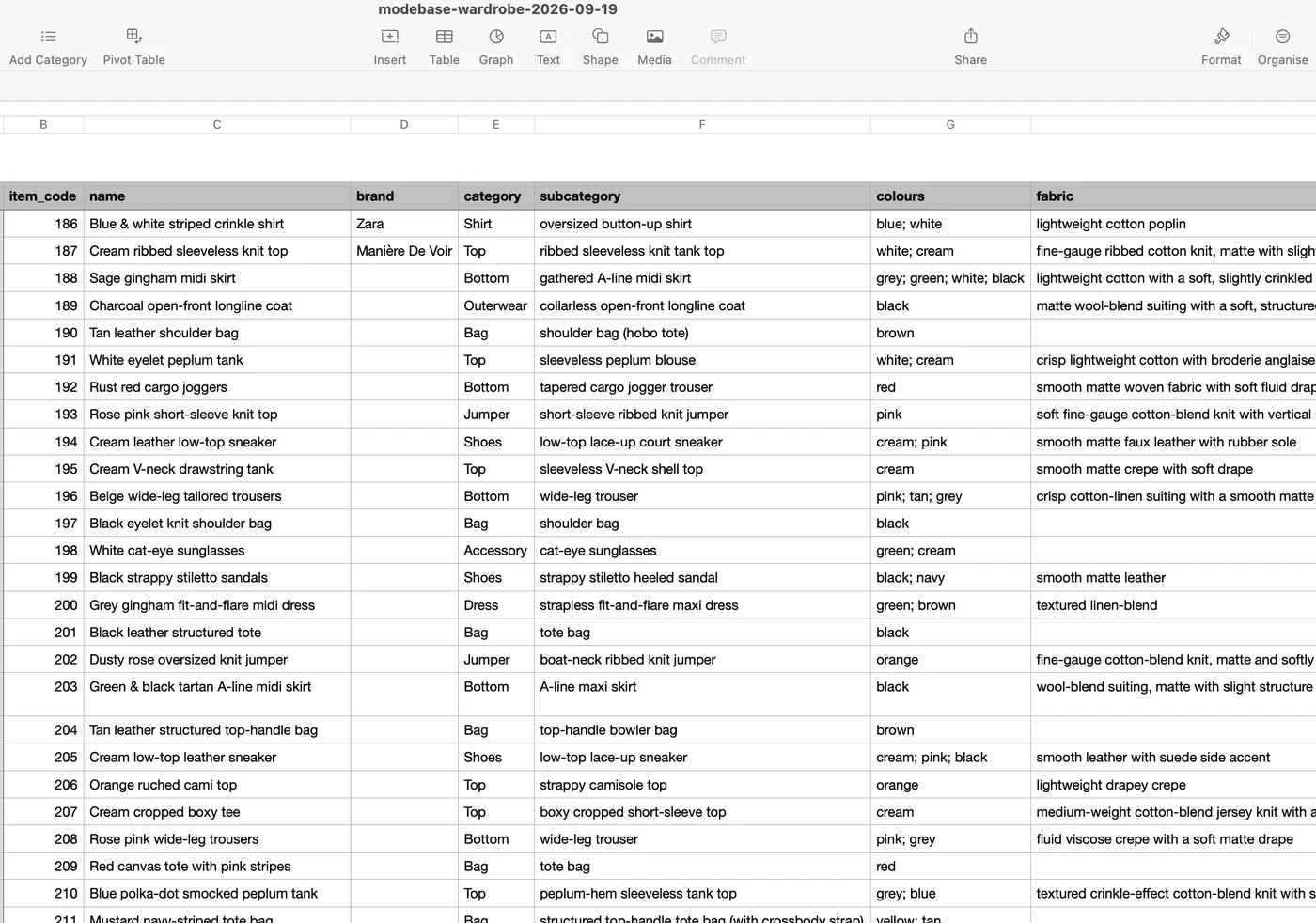Select the 'Dress' category cell

[495, 605]
